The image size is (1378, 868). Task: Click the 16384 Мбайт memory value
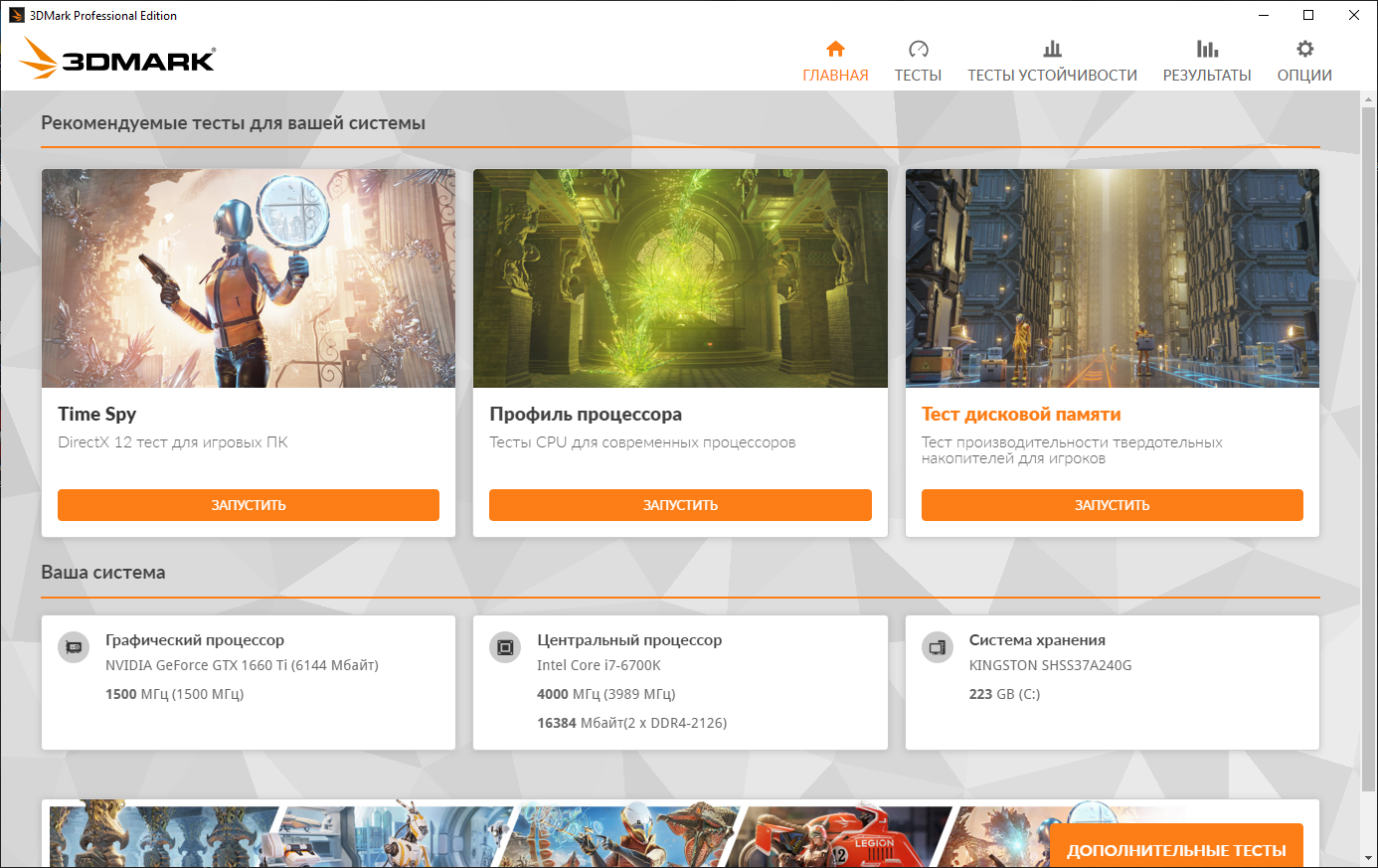631,723
